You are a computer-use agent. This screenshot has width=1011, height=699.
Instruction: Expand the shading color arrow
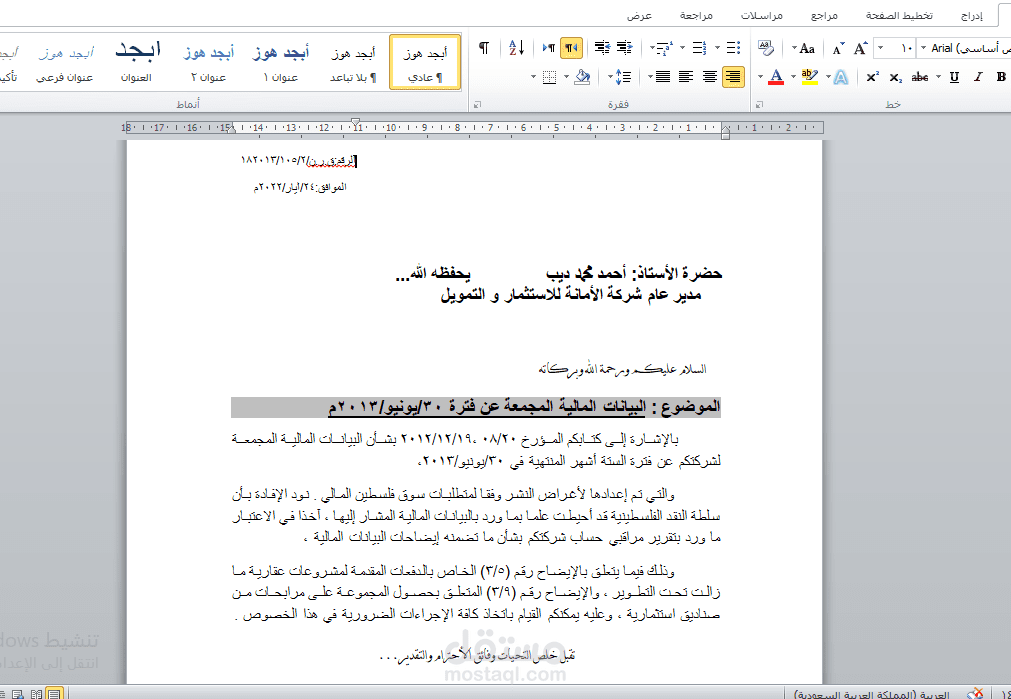[566, 77]
